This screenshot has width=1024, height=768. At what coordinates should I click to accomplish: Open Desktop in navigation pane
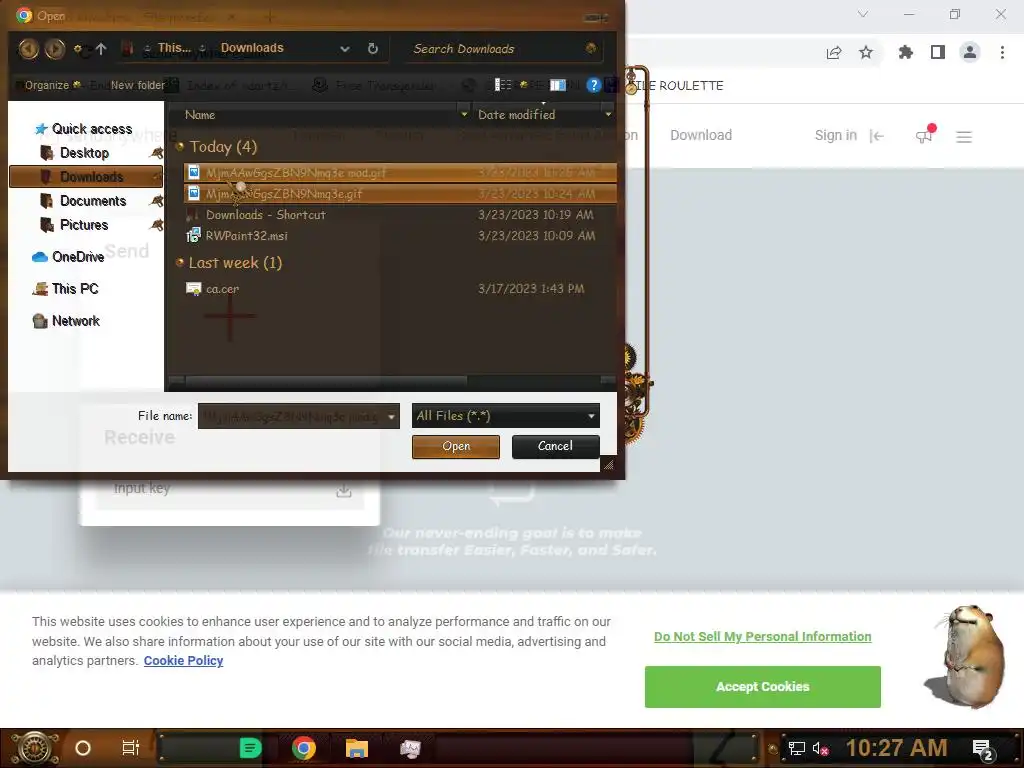pos(84,153)
